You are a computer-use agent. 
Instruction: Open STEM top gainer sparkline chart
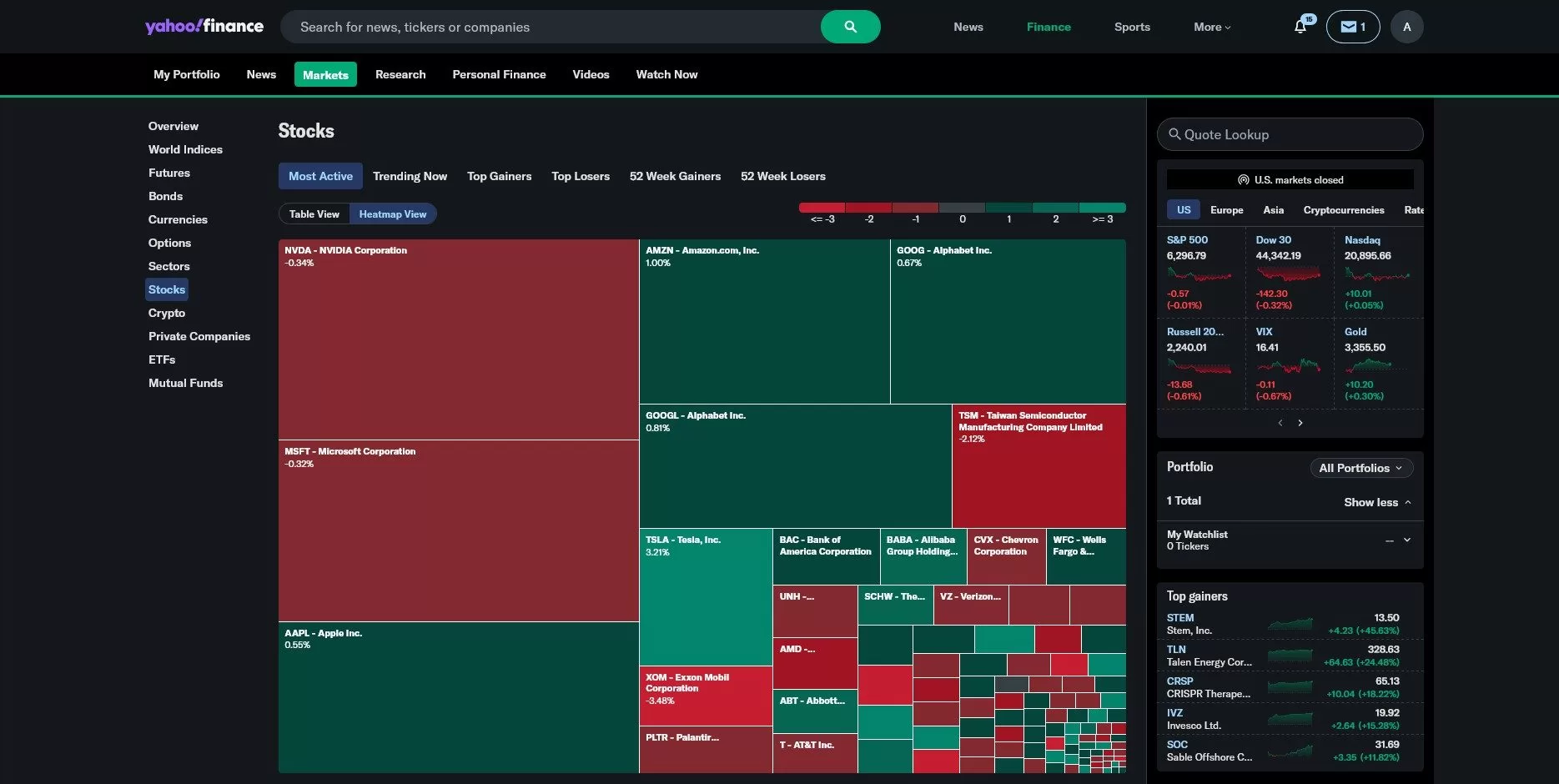coord(1290,624)
